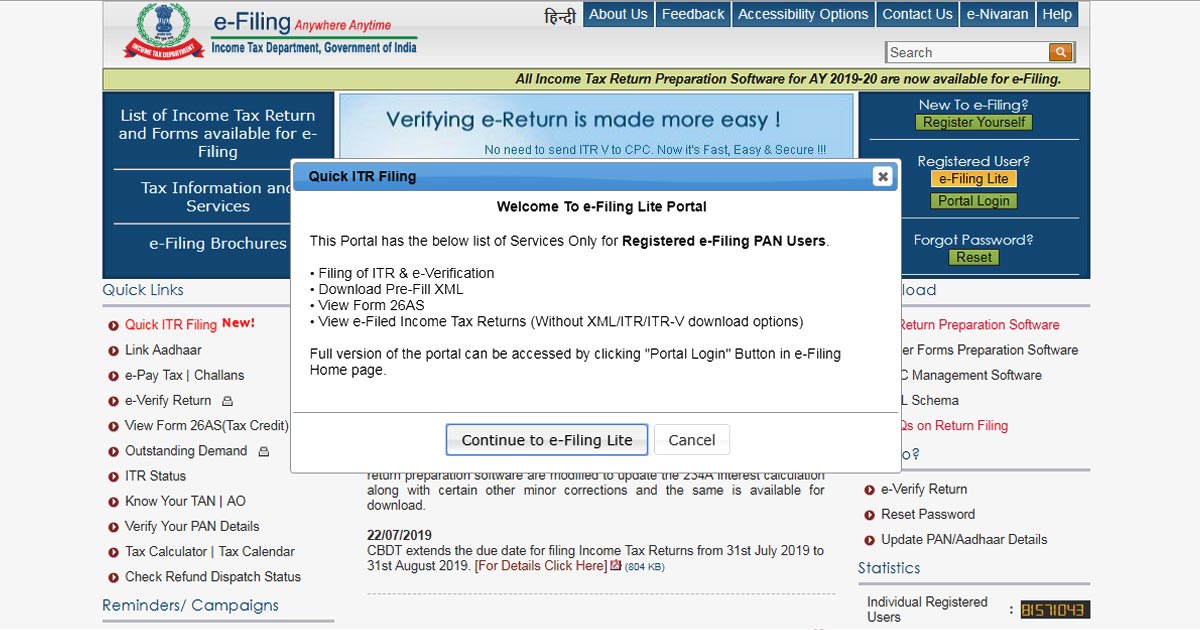Click the lock icon beside e-Verify Return

pos(227,401)
